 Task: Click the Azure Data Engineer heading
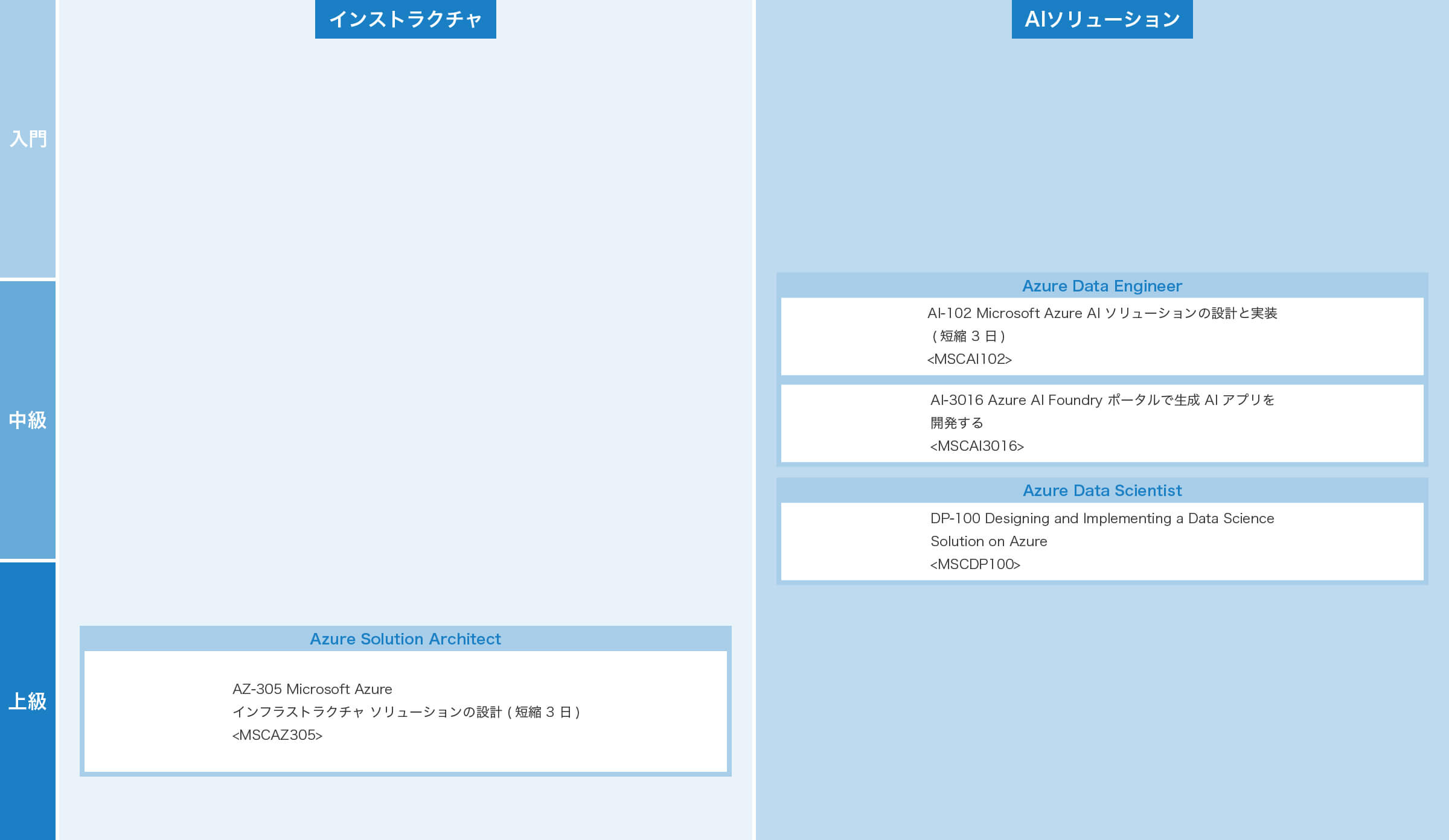pyautogui.click(x=1102, y=286)
